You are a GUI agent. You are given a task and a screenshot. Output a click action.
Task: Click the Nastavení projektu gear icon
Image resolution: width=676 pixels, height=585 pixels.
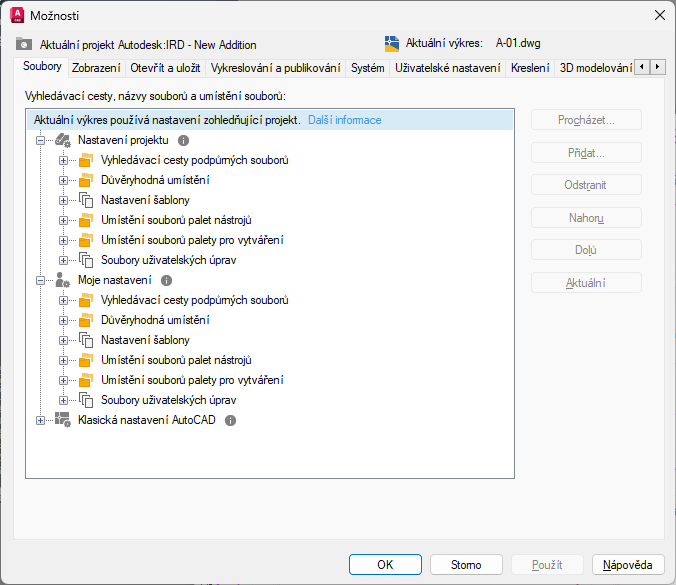(x=62, y=140)
